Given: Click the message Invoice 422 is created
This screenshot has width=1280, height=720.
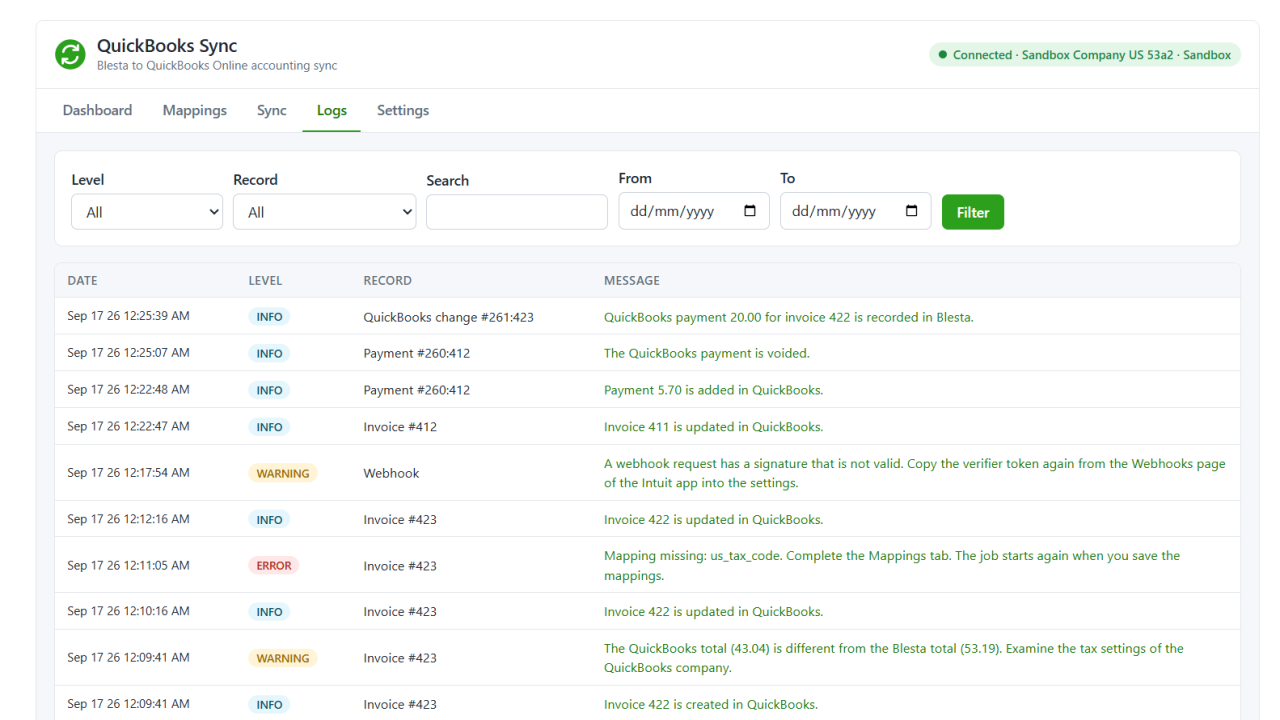Looking at the screenshot, I should pos(711,704).
